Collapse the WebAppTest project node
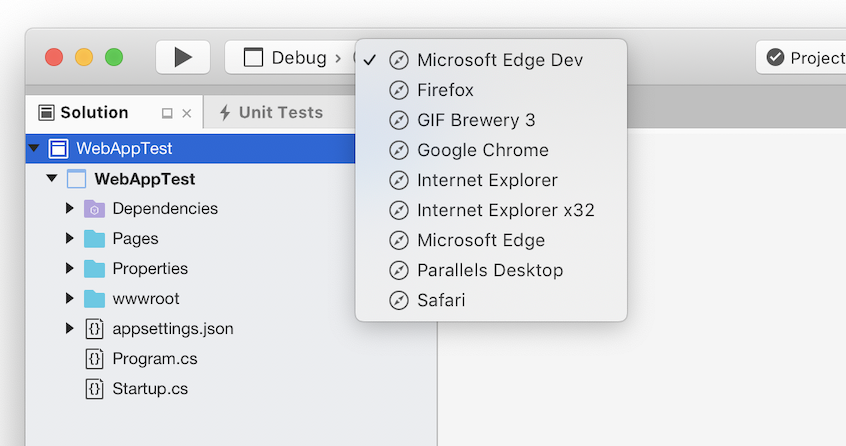 [52, 179]
